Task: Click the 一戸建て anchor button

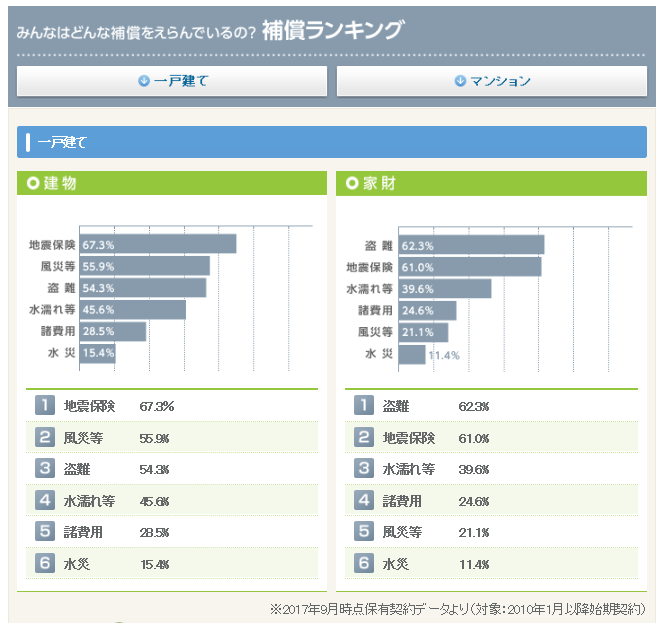Action: 172,81
